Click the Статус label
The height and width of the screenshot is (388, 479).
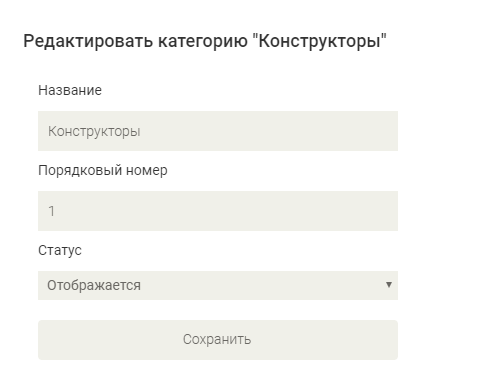point(60,250)
